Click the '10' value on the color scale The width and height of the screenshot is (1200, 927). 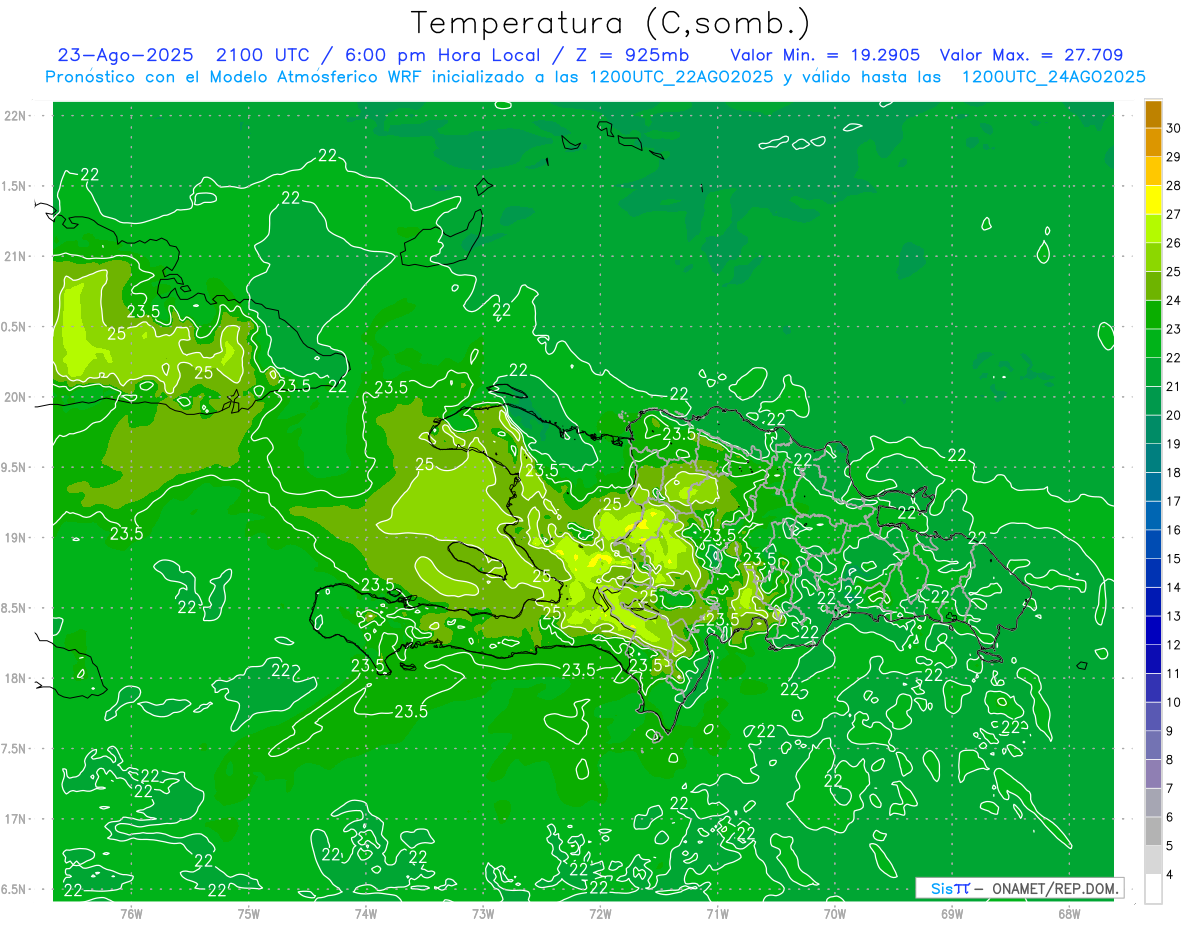tap(1174, 702)
